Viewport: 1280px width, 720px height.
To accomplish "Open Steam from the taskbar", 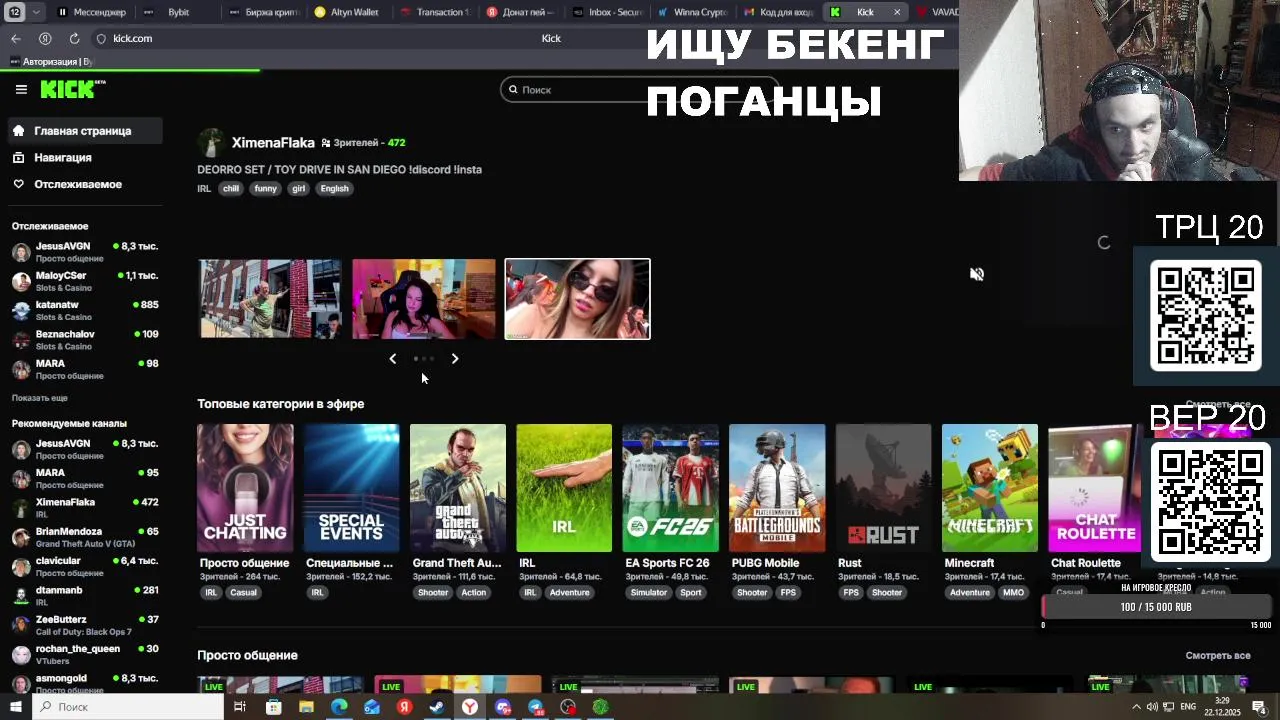I will [x=437, y=707].
